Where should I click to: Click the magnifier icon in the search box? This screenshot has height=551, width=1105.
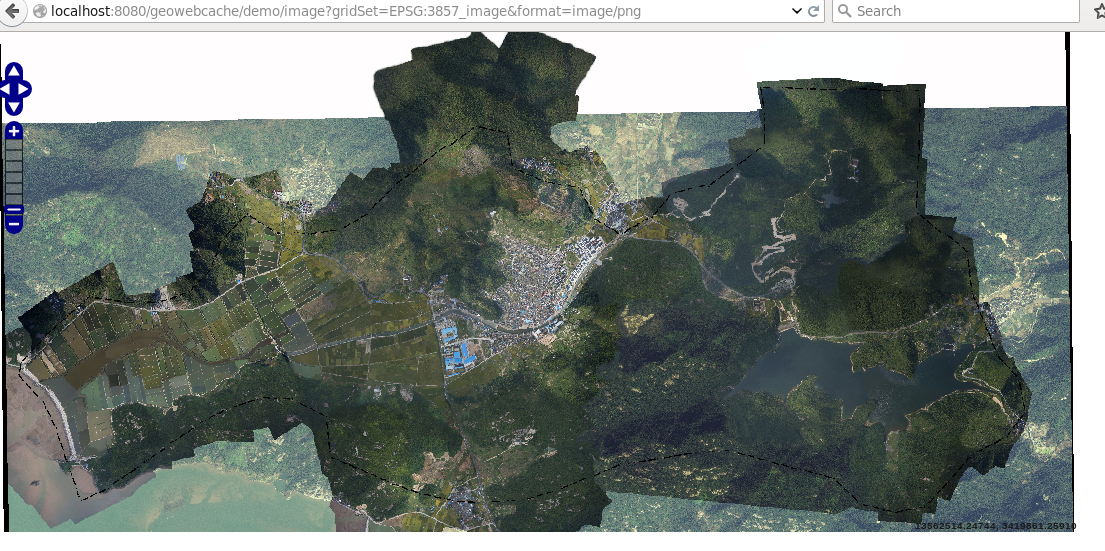844,11
